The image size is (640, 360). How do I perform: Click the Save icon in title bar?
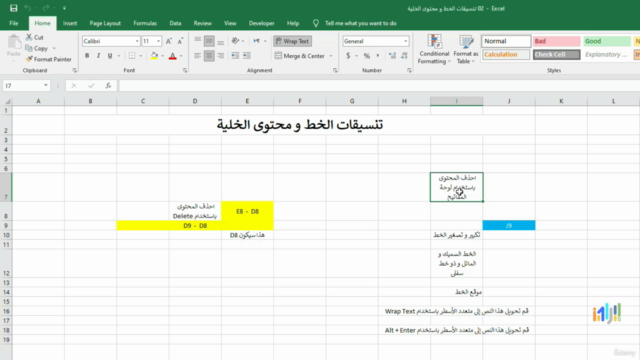tap(13, 8)
